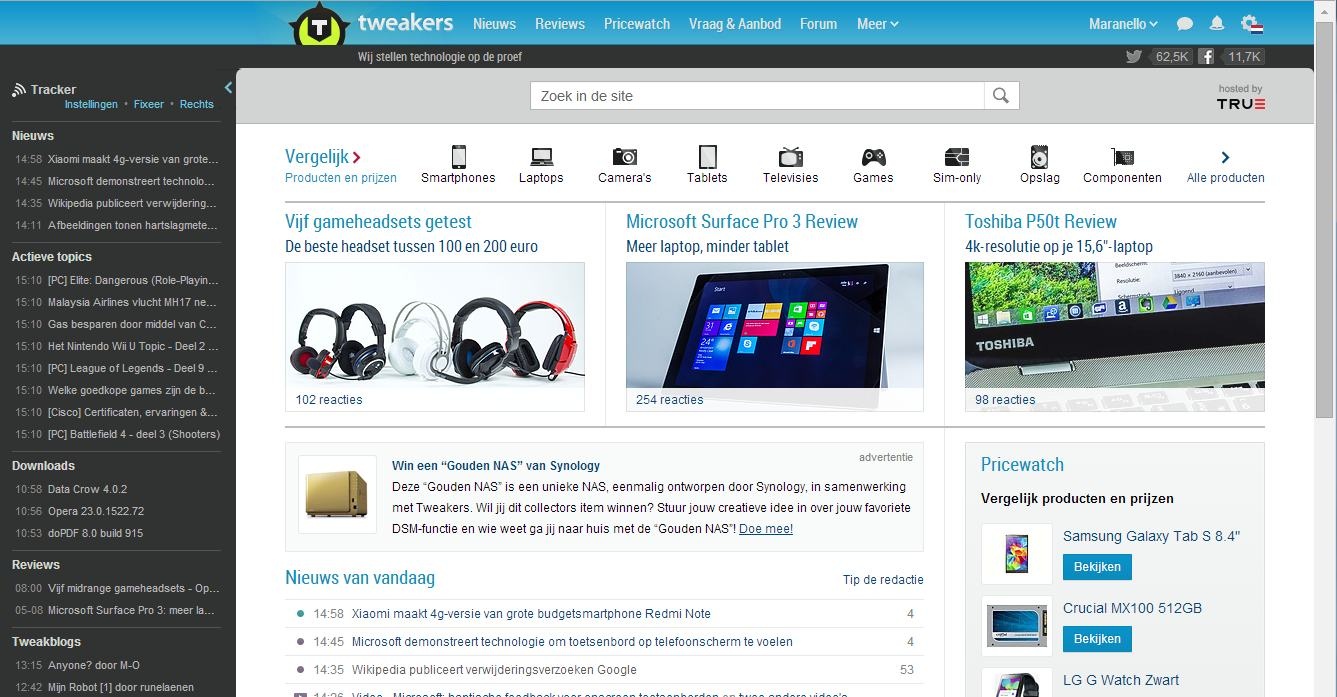Open the Reviews menu item

tap(560, 24)
